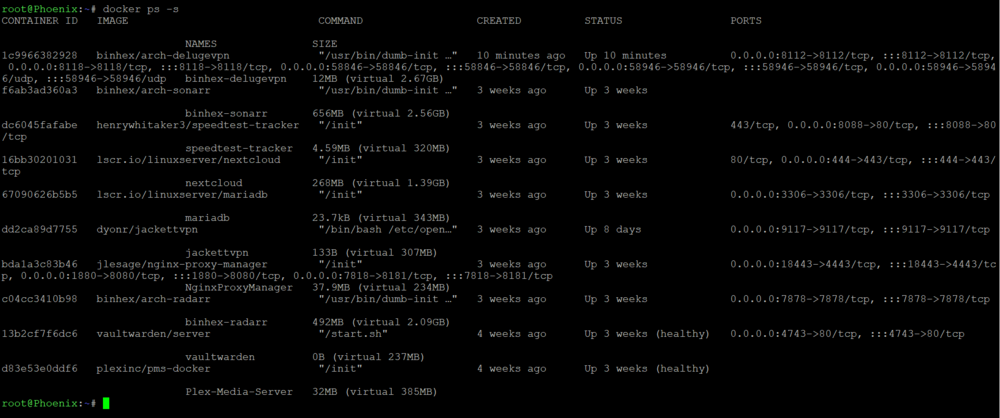Click 'Up 8 days' status text
This screenshot has height=418, width=1000.
coord(613,229)
